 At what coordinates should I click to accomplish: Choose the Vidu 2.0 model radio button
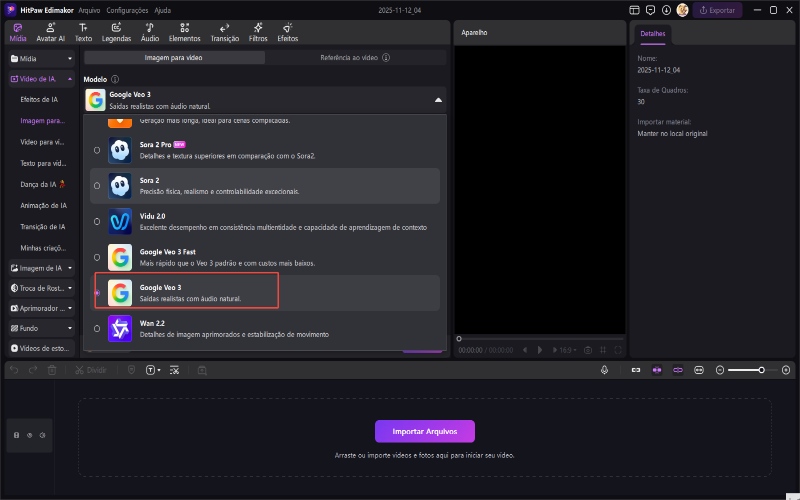pyautogui.click(x=97, y=221)
